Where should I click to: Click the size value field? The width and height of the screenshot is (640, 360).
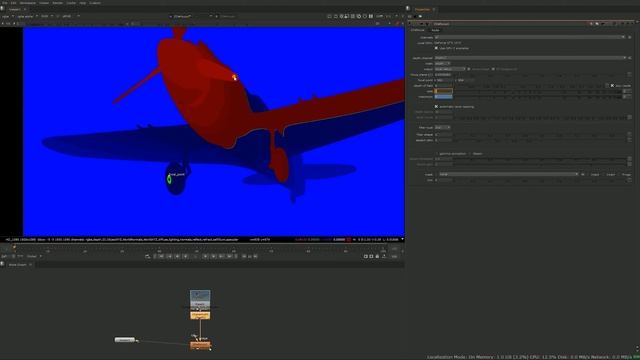point(443,91)
